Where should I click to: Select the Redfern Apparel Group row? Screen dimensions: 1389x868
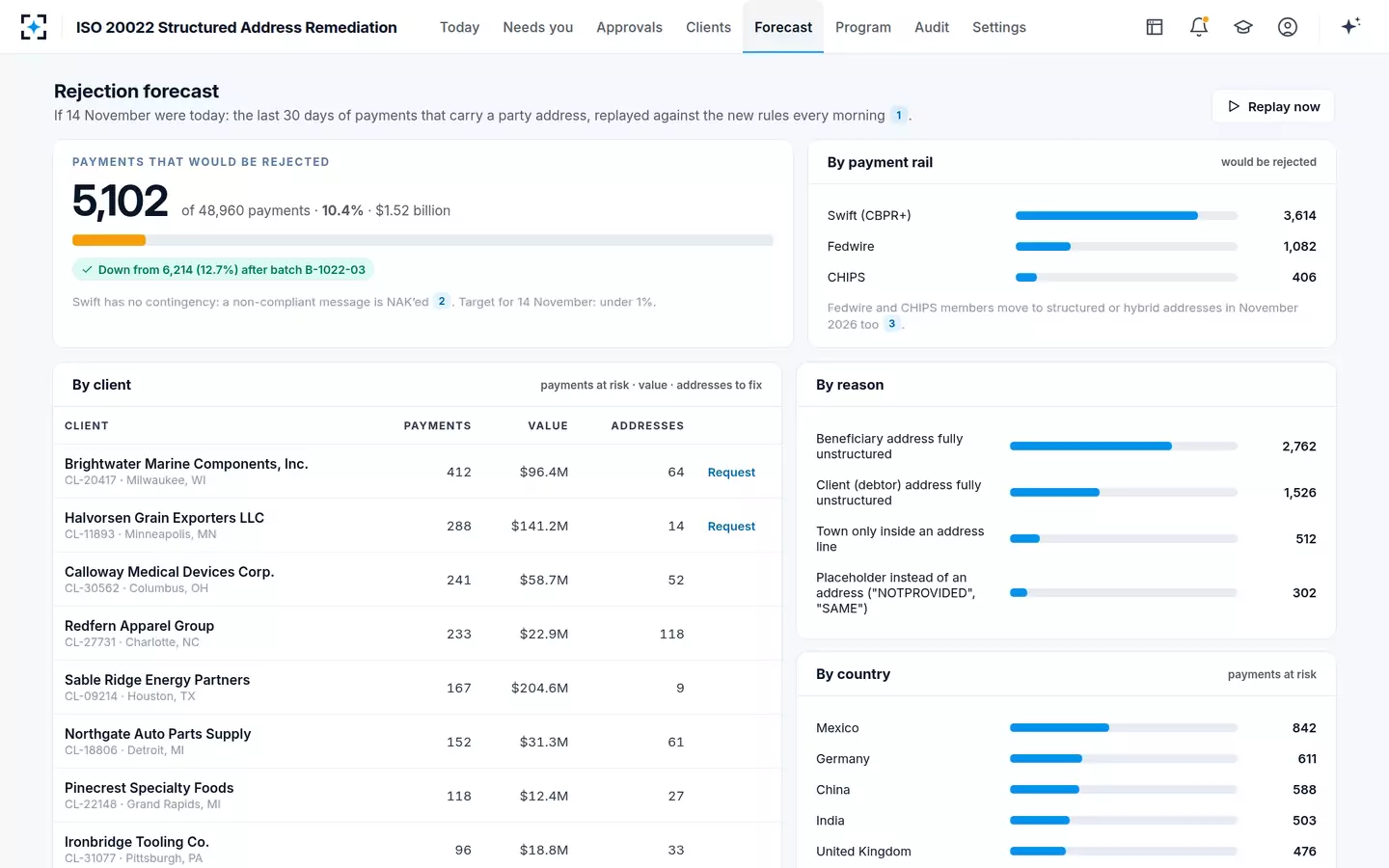coord(417,634)
